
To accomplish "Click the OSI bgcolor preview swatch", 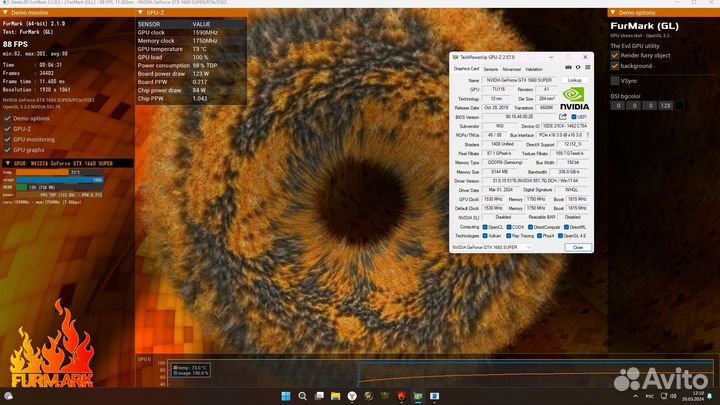I will [679, 106].
